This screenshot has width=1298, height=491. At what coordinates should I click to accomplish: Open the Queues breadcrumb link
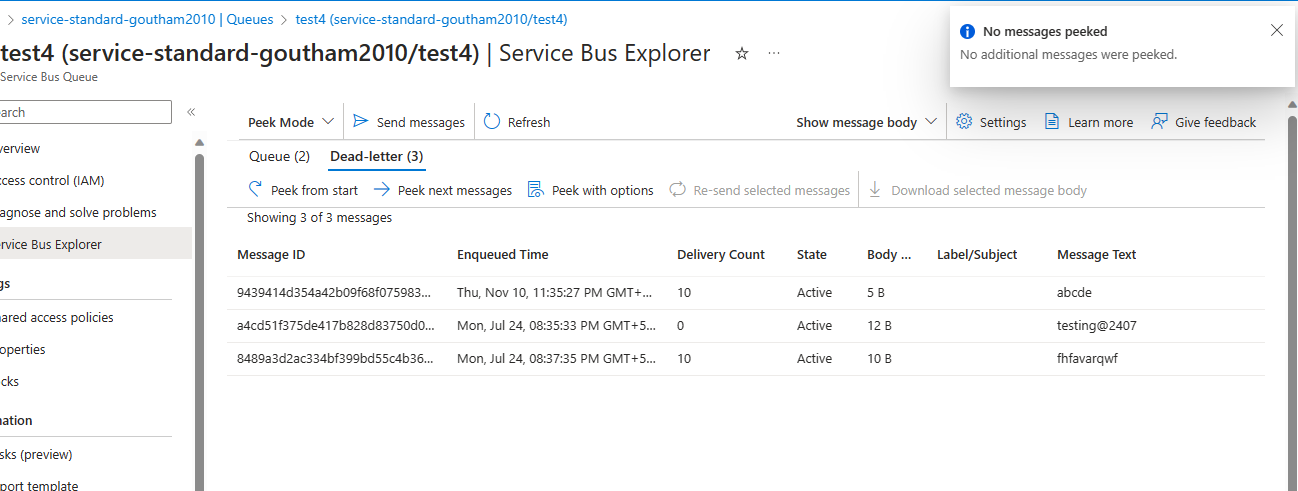pyautogui.click(x=250, y=19)
